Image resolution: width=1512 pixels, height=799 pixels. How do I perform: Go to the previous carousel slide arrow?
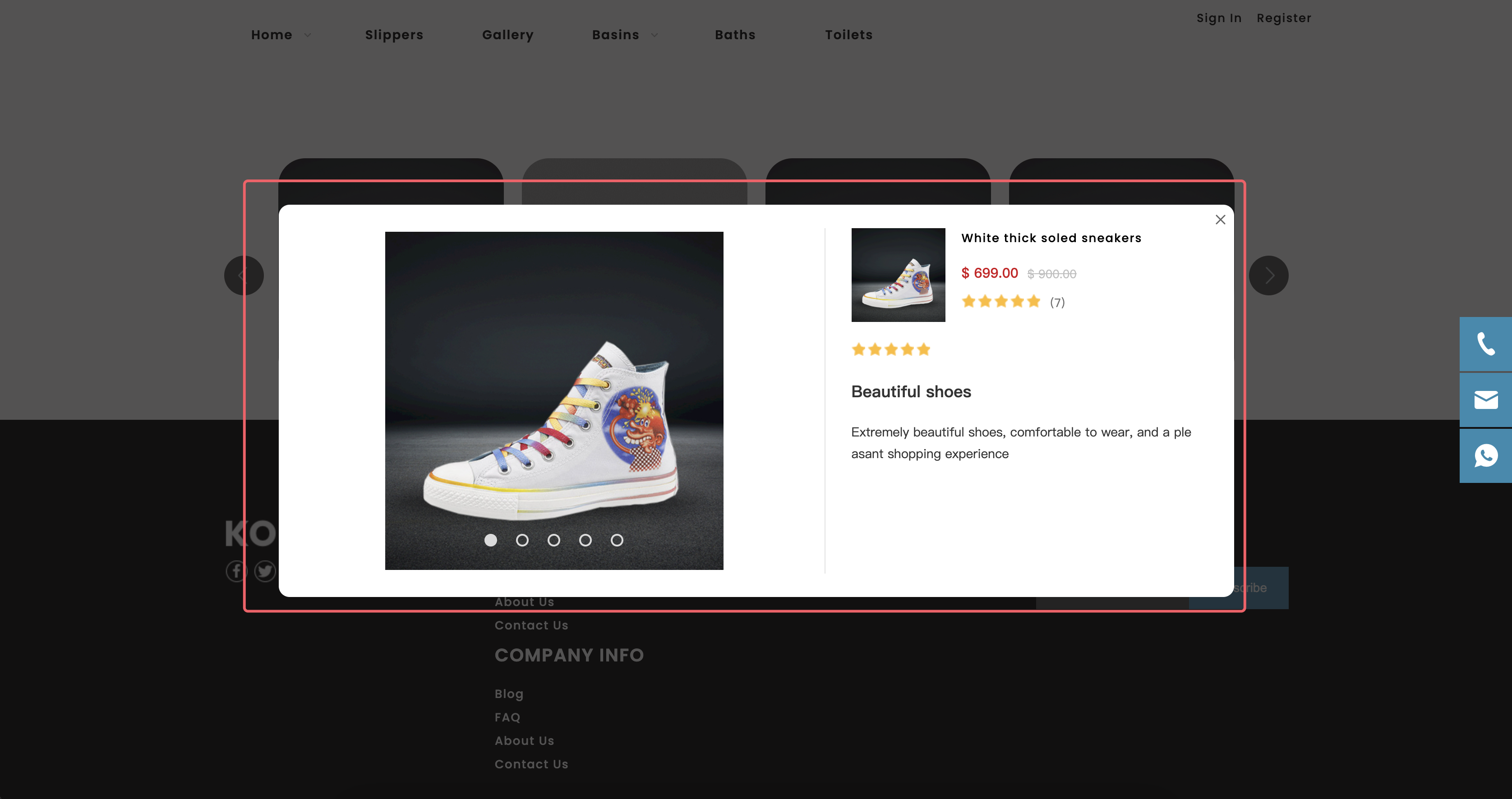244,275
